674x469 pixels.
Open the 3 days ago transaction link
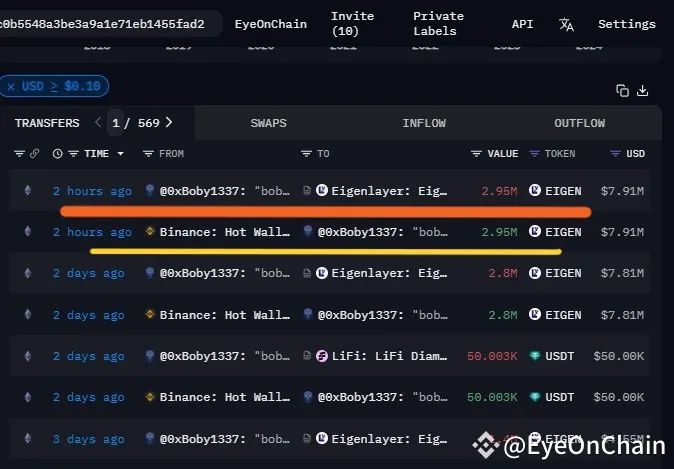coord(88,439)
